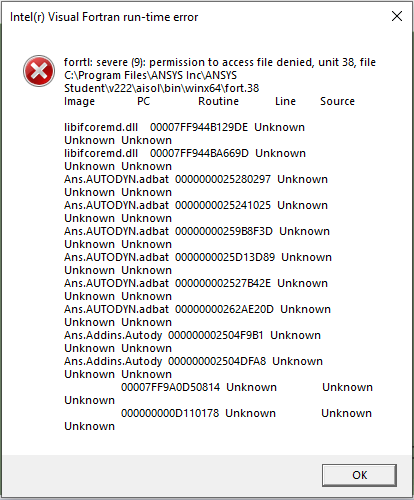Click the 'forrtl: severe (9)' error message line
This screenshot has height=500, width=414.
tap(220, 62)
